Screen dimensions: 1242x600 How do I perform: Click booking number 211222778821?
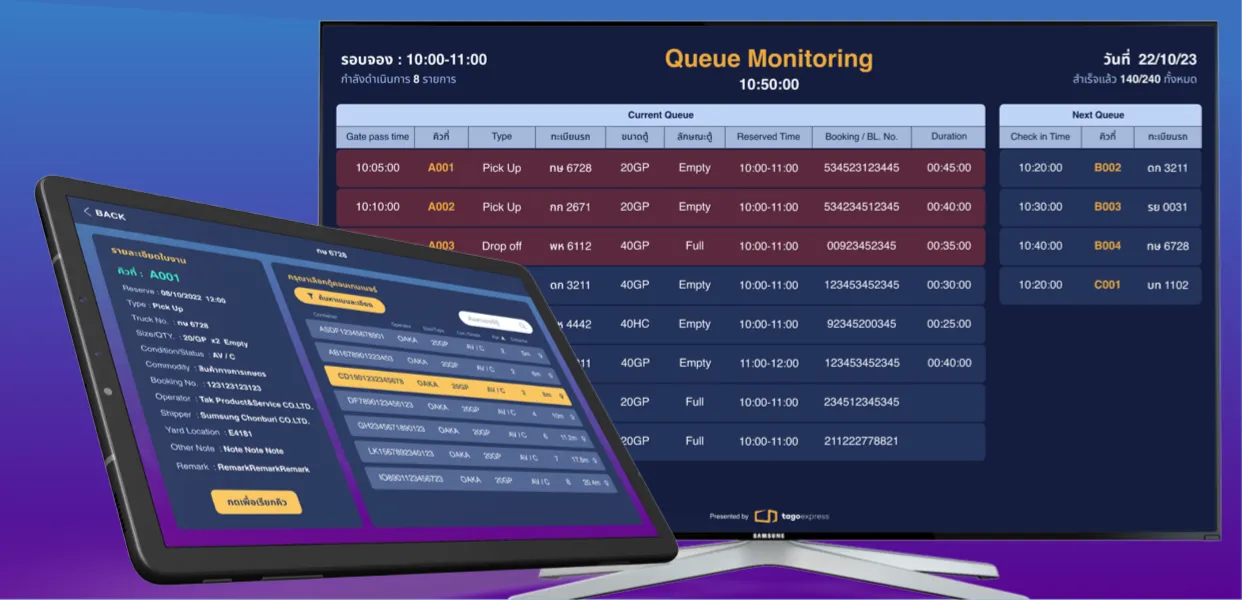[x=861, y=441]
